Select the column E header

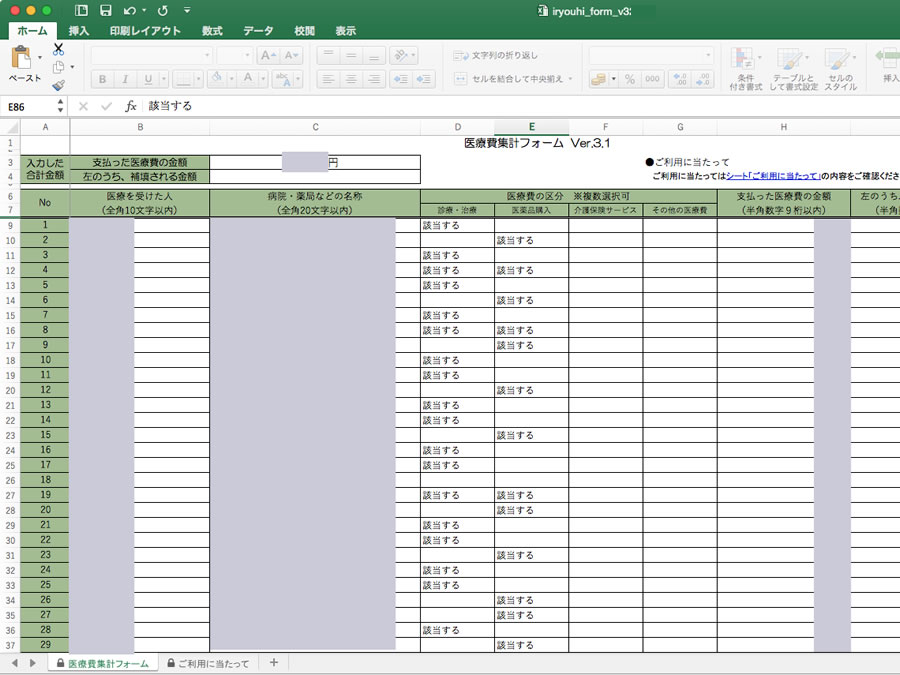(532, 127)
